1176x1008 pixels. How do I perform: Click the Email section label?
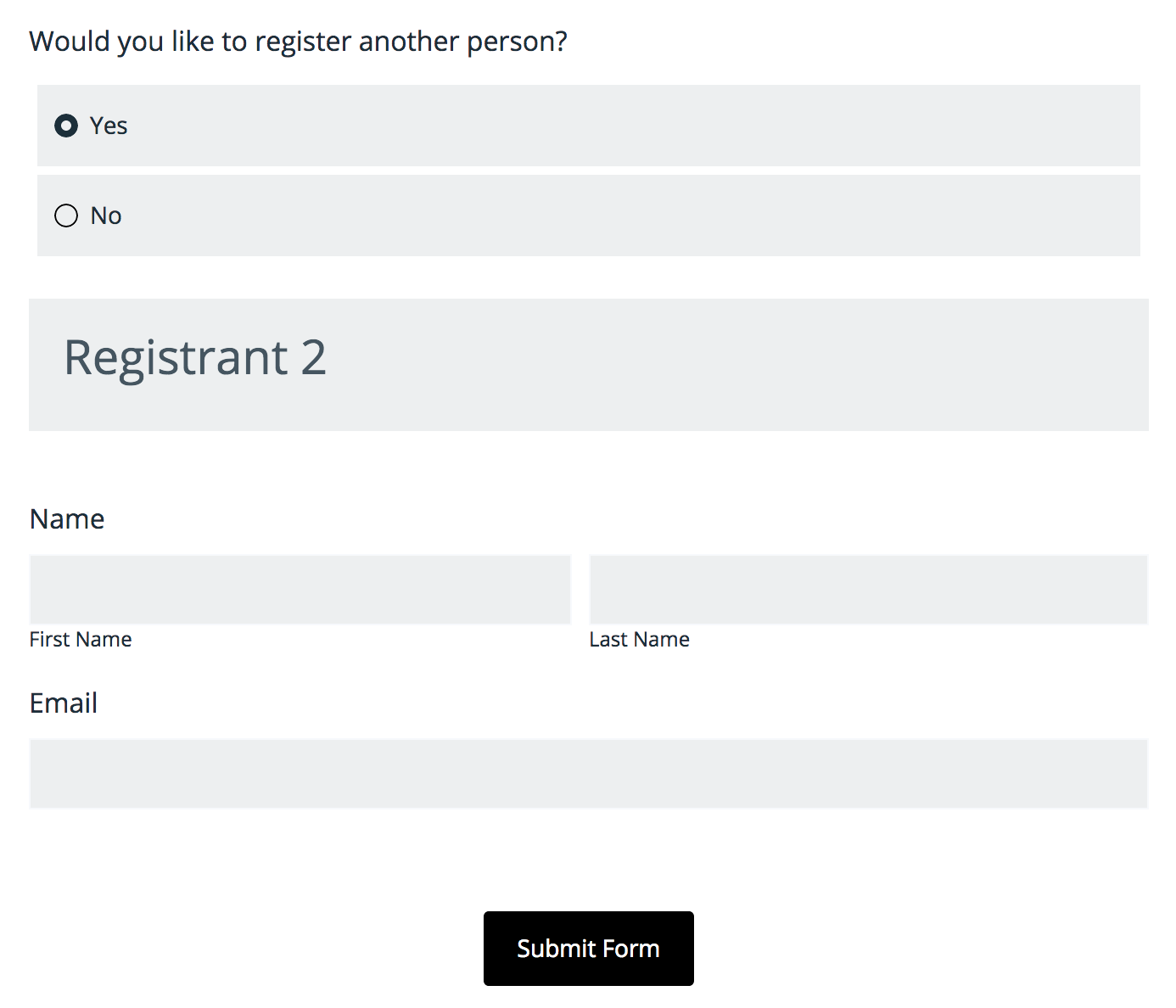pos(63,703)
